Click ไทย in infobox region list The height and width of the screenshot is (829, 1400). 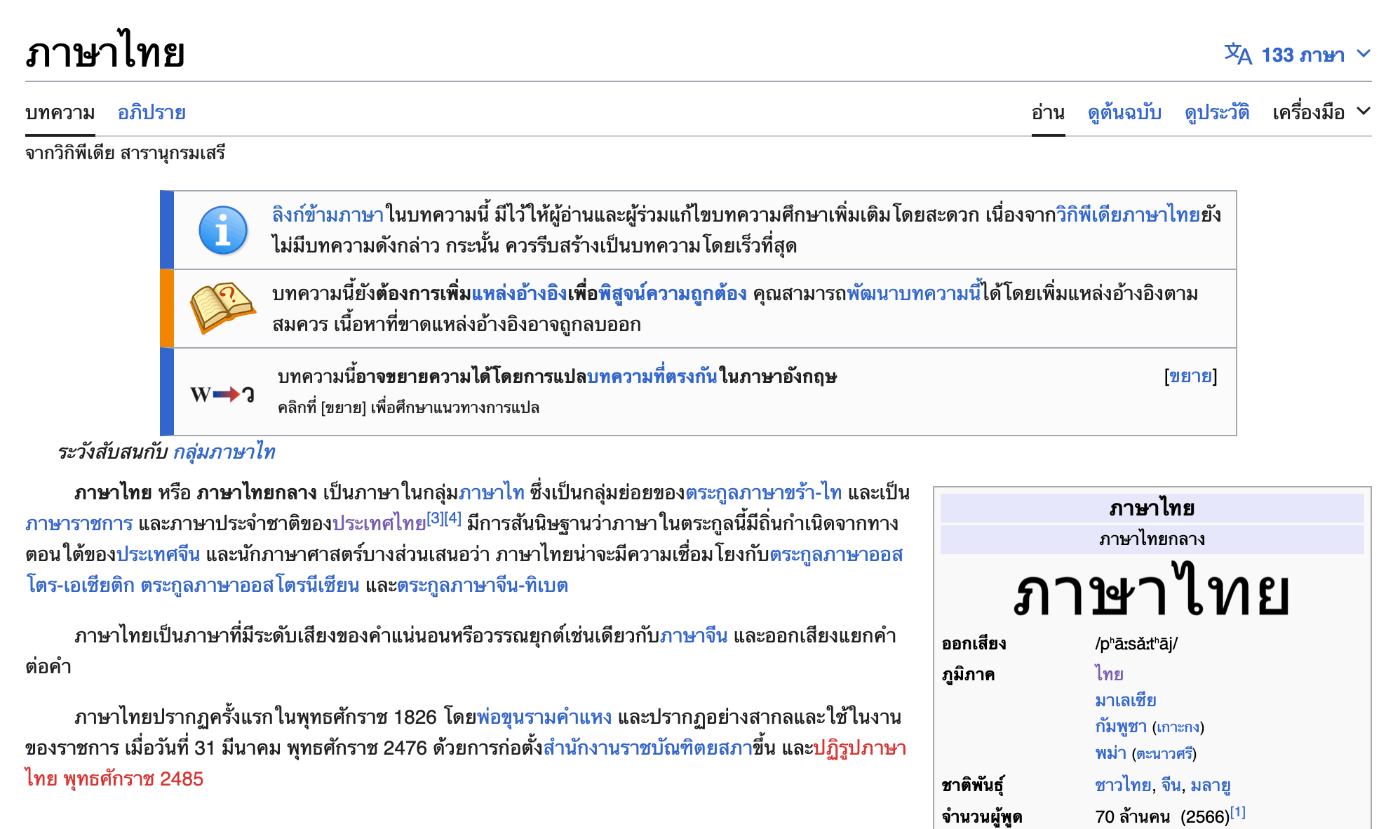1109,674
